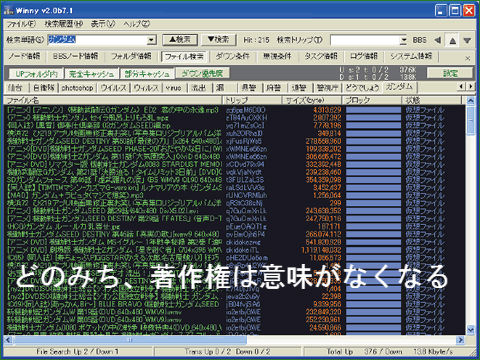Click the block bar of the 1,256,064 row

point(373,196)
